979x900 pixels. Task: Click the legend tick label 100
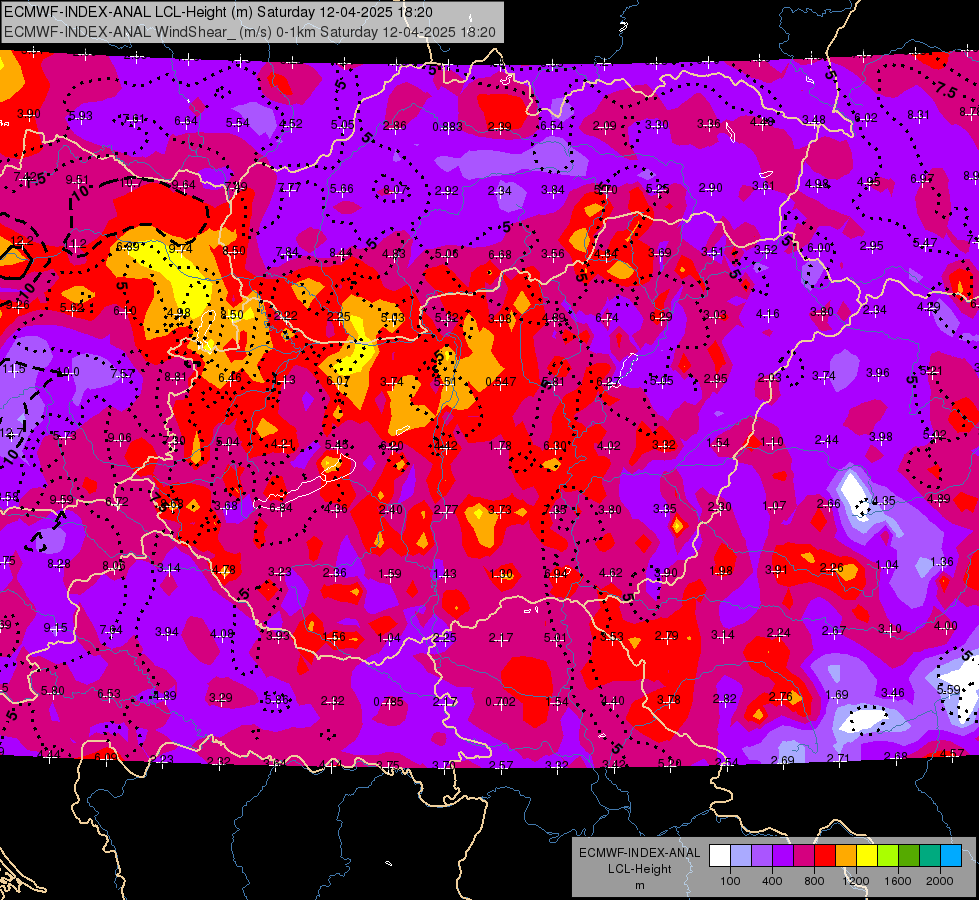730,881
